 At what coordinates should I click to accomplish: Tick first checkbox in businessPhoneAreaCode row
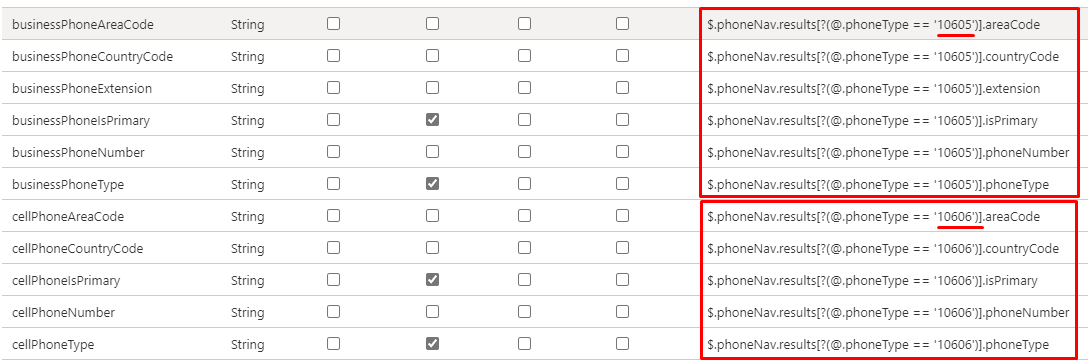334,24
